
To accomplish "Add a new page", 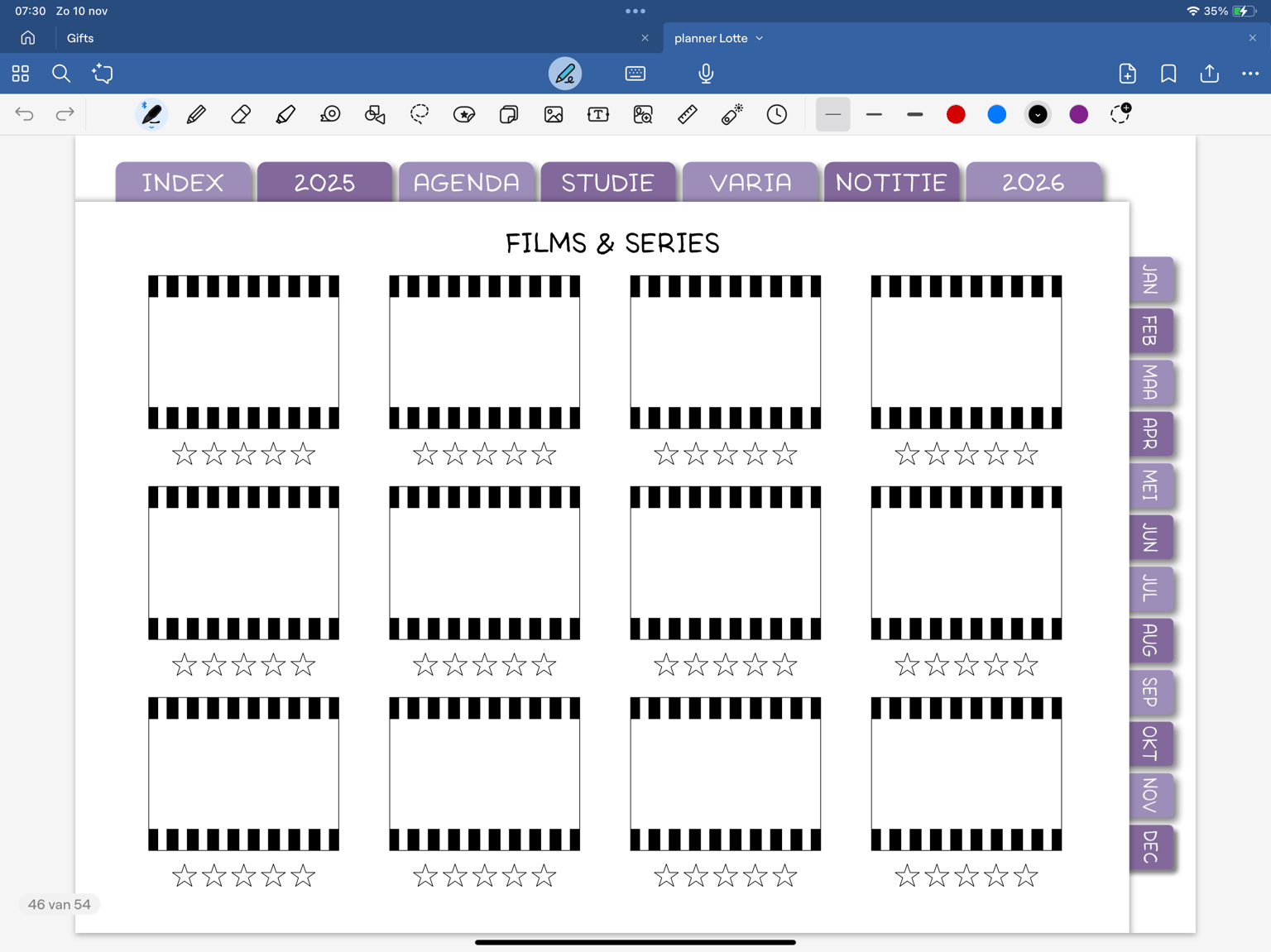I will click(x=1128, y=74).
